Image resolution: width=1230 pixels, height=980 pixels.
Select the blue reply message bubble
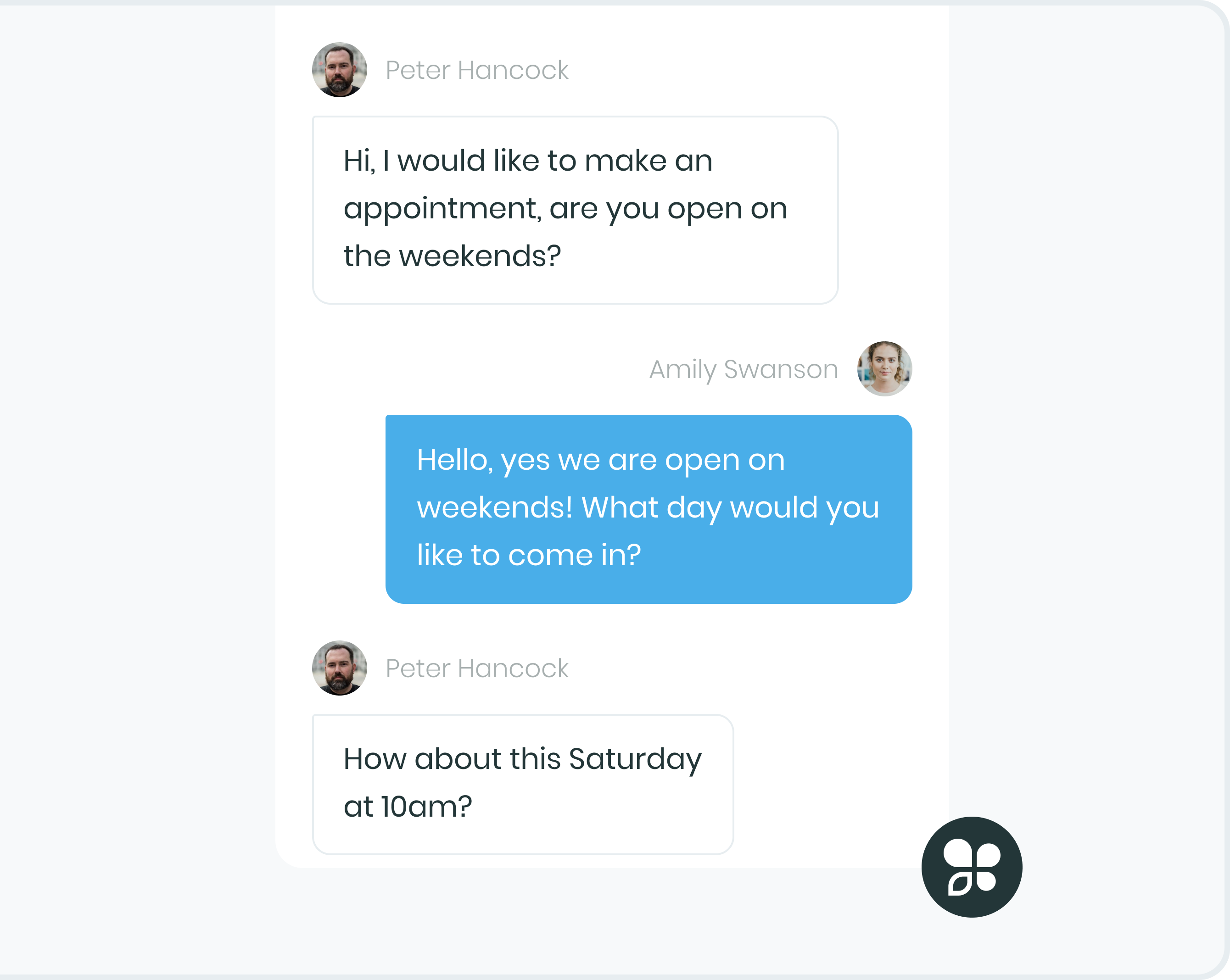tap(649, 509)
